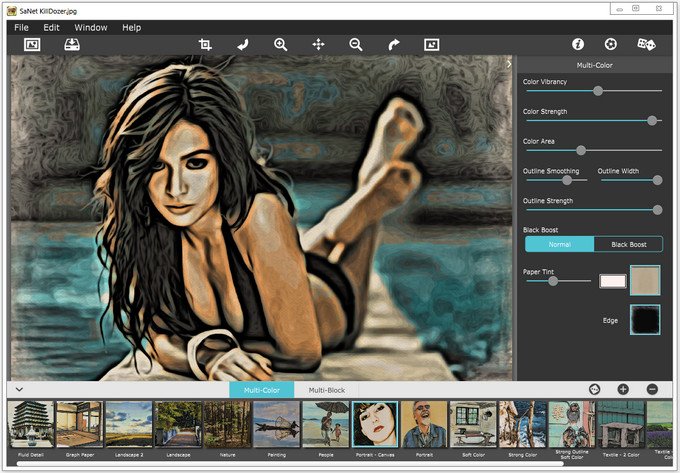Click the zoom in magnifier icon

(281, 44)
